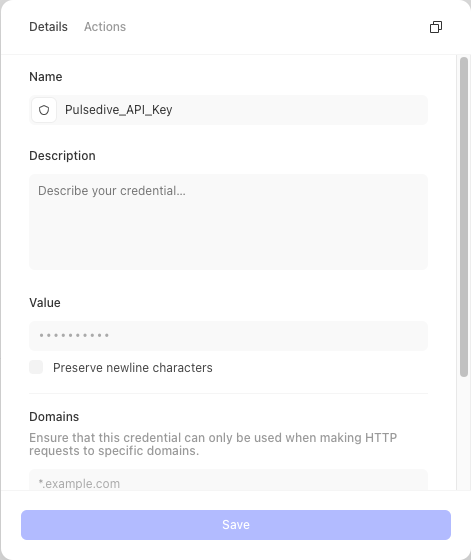Viewport: 471px width, 560px height.
Task: Click the row of masked dots in Value
Action: click(74, 335)
